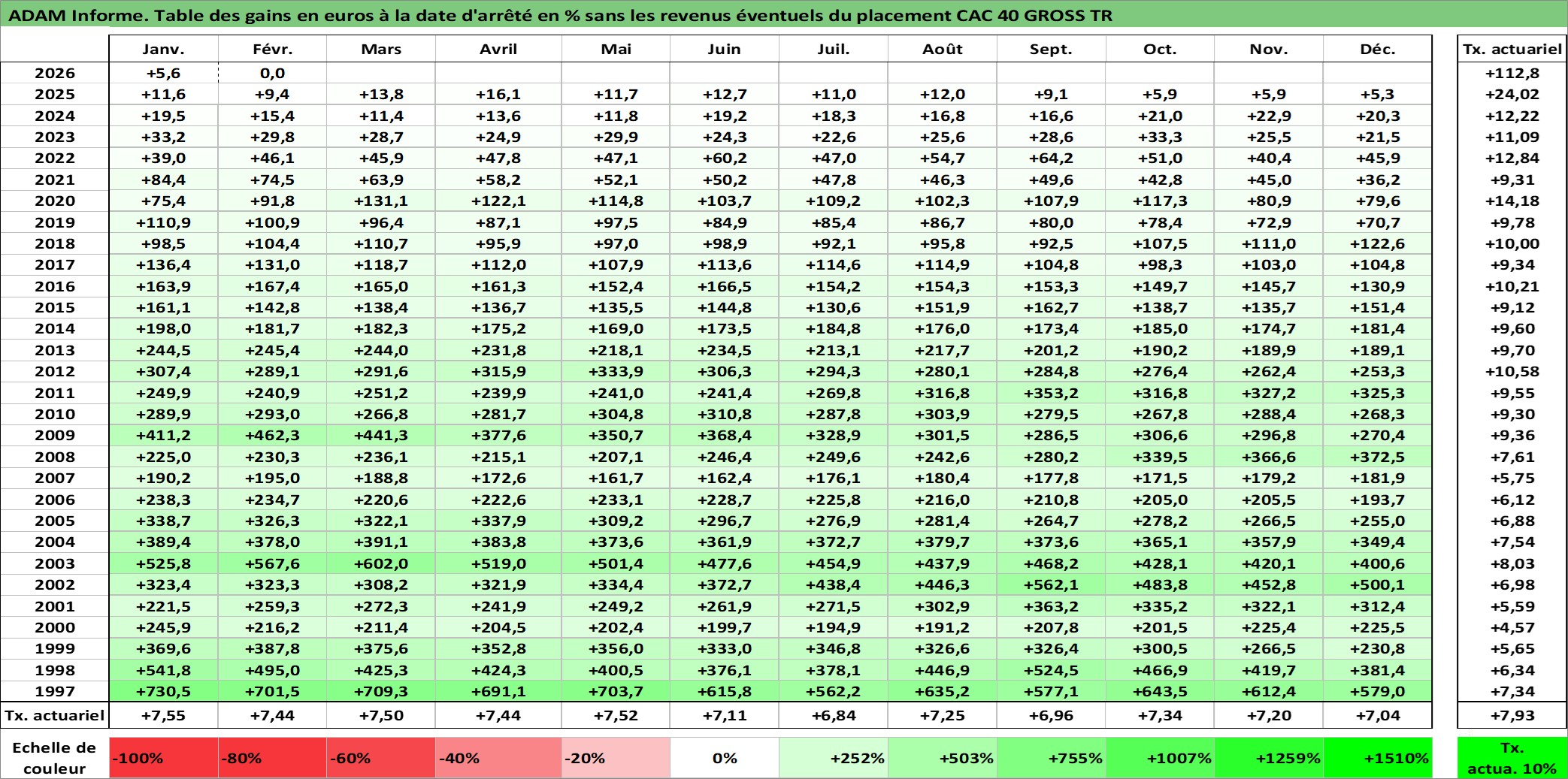
Task: Select the 2003 row label
Action: pos(55,563)
